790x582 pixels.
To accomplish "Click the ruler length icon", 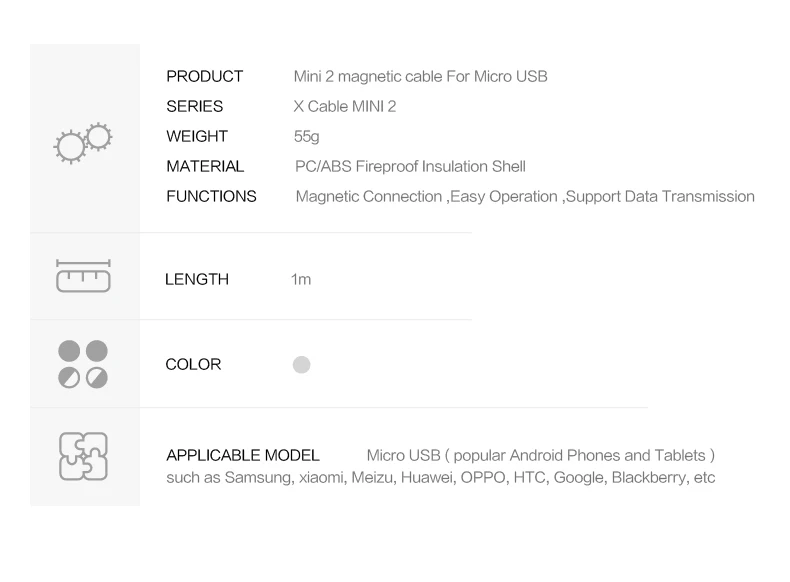I will [83, 276].
